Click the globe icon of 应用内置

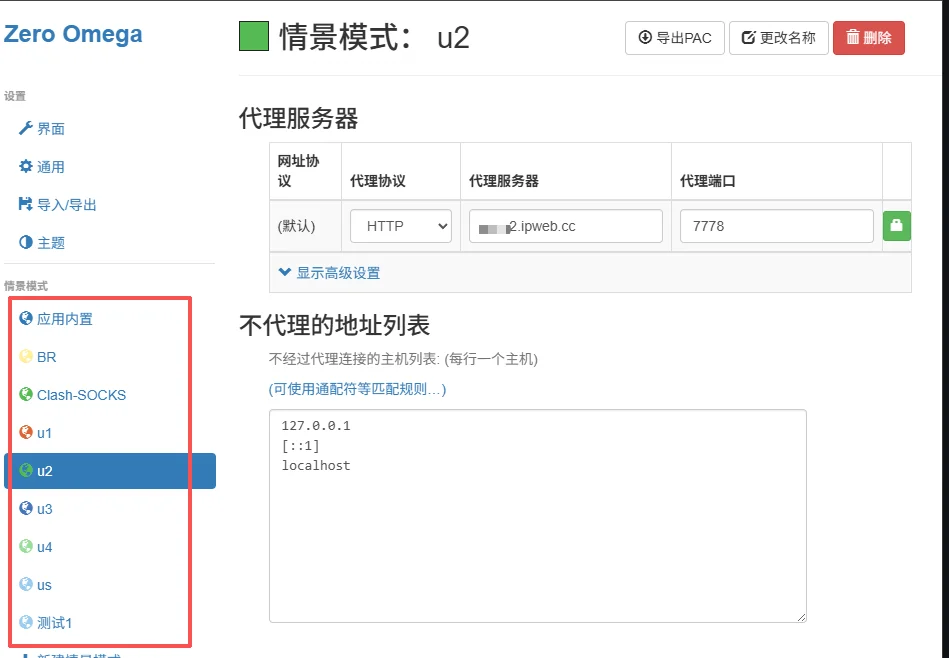(25, 318)
